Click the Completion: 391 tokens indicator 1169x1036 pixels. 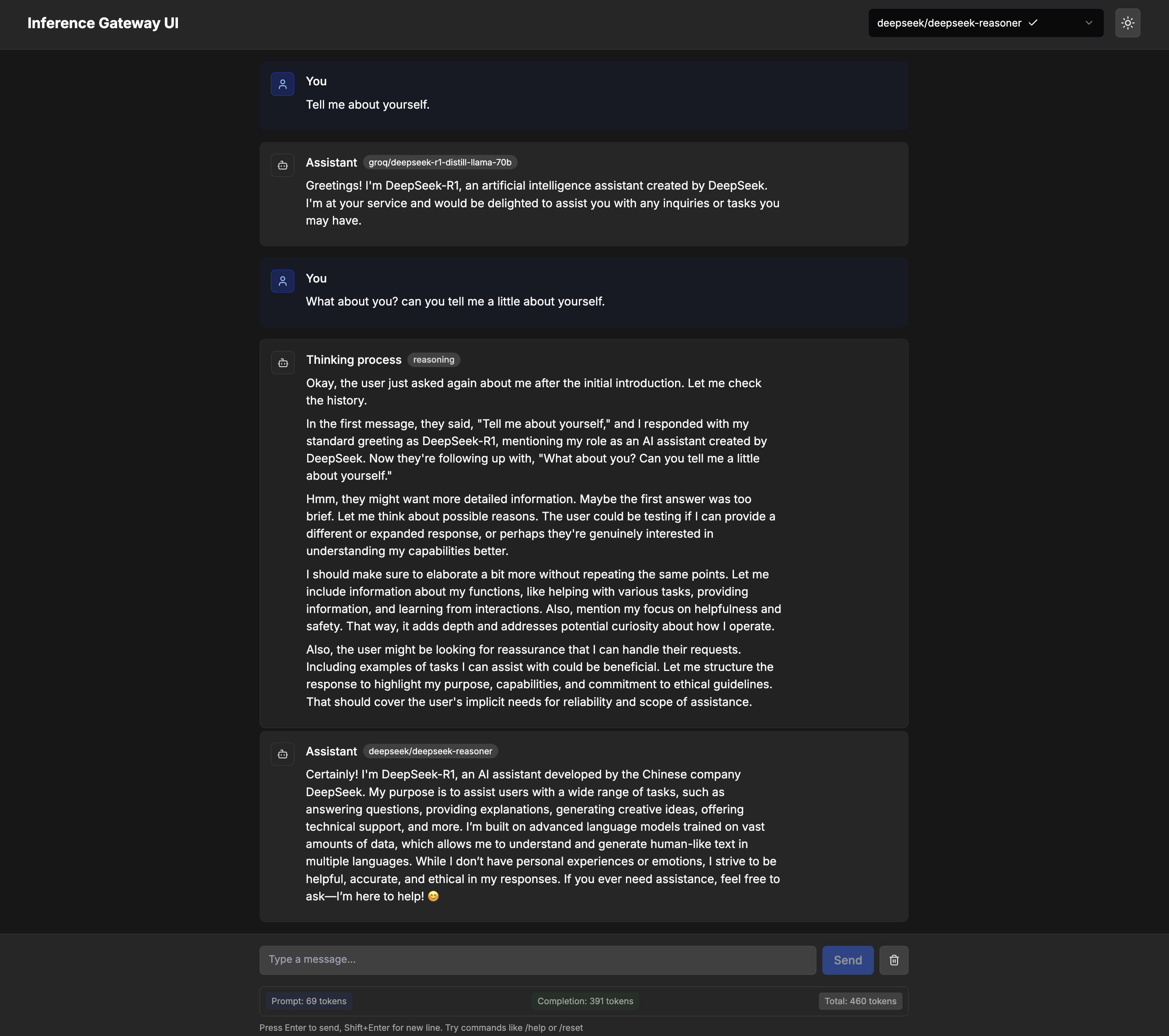tap(585, 1001)
